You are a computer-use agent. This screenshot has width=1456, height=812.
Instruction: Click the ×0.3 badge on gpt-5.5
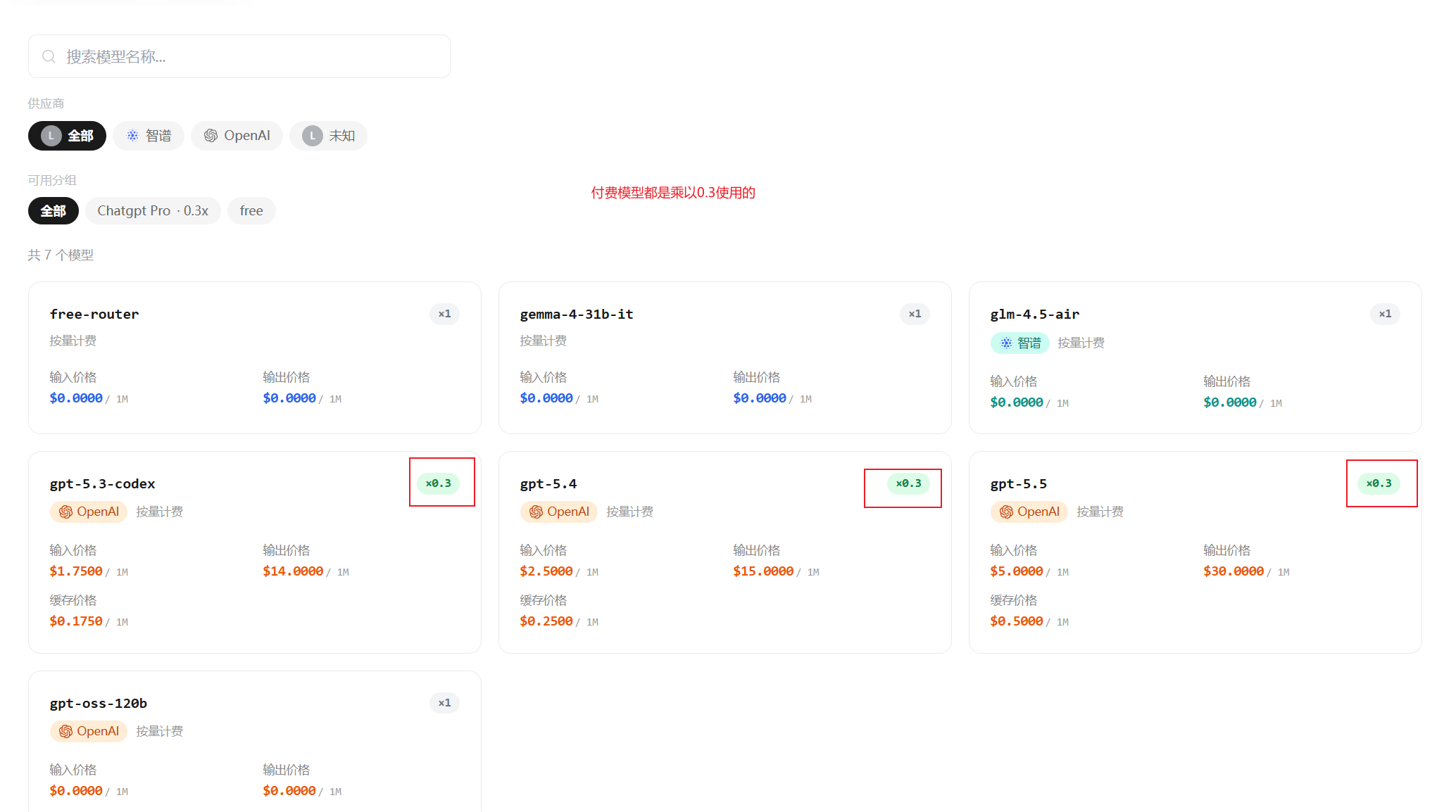coord(1379,483)
